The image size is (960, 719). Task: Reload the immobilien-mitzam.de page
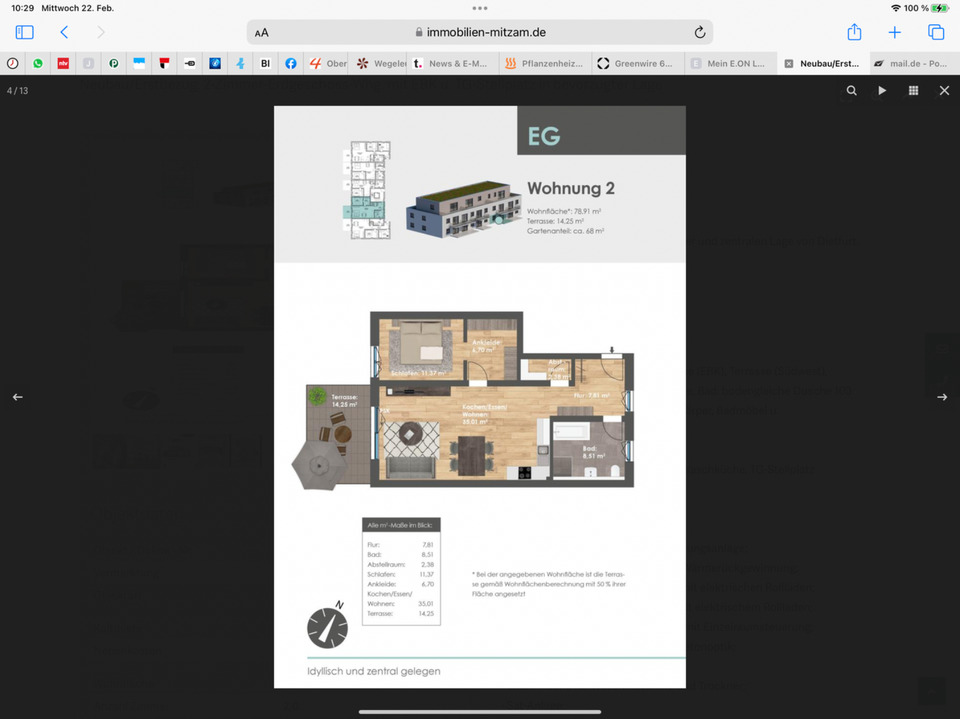click(700, 32)
